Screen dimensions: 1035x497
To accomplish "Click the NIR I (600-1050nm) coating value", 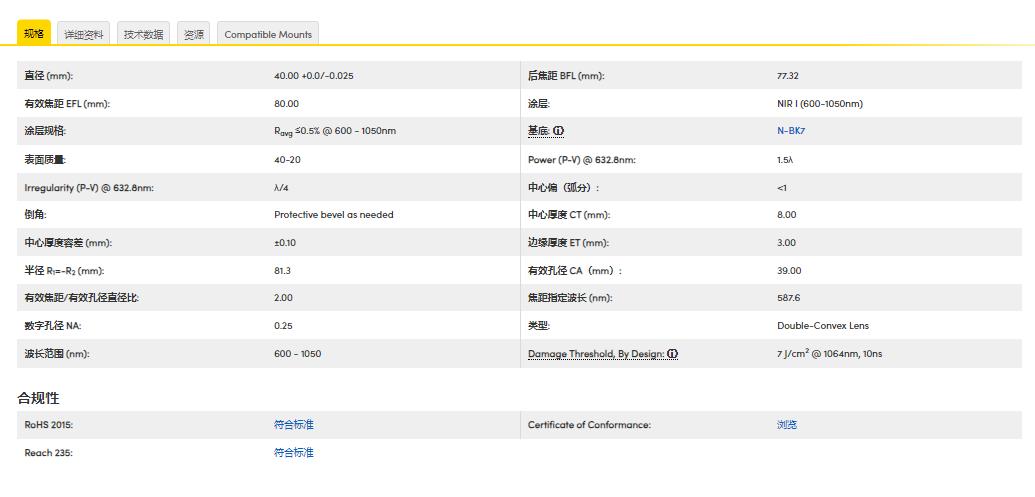I will [x=819, y=104].
